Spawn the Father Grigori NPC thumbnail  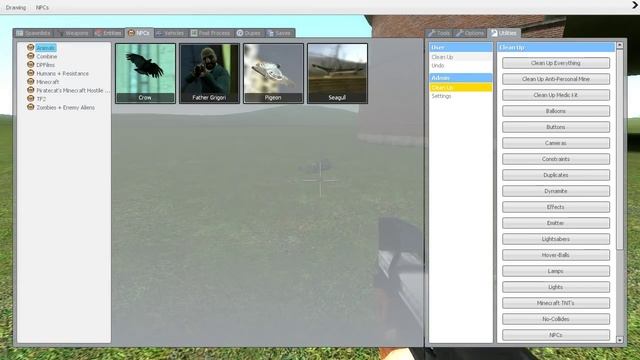(209, 73)
